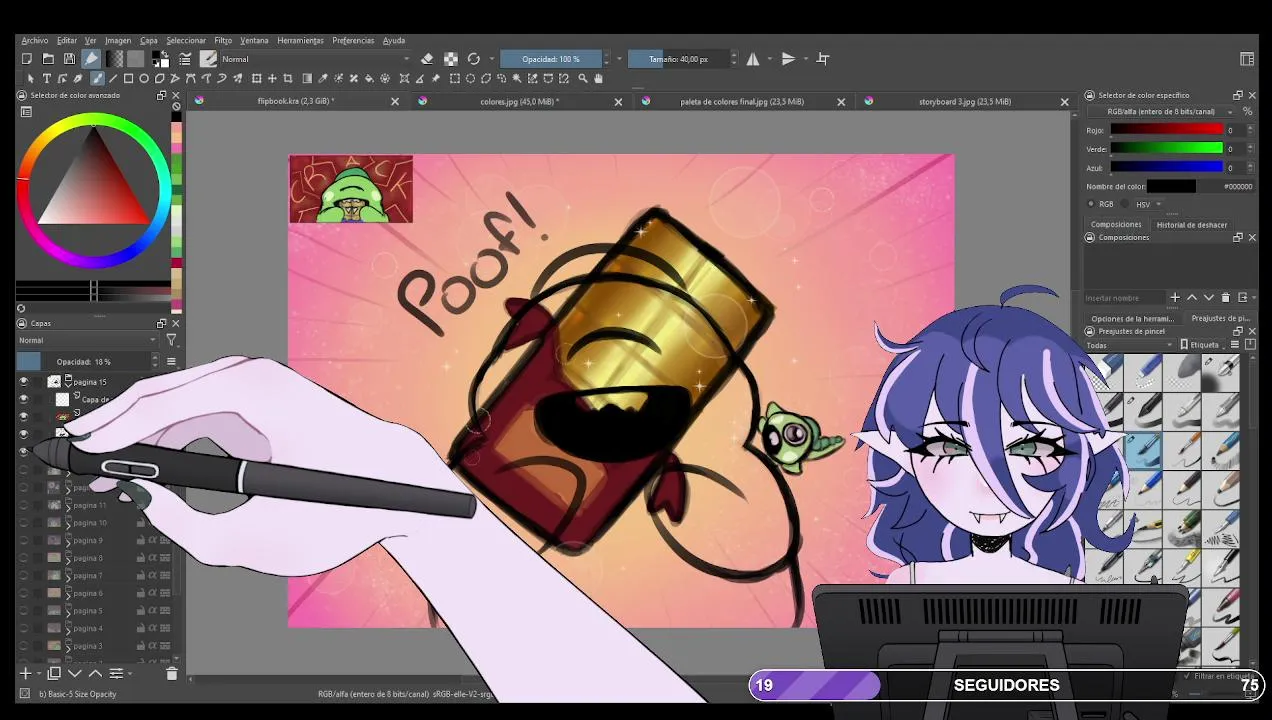The height and width of the screenshot is (720, 1272).
Task: Open the brush editor settings icon
Action: tap(185, 59)
